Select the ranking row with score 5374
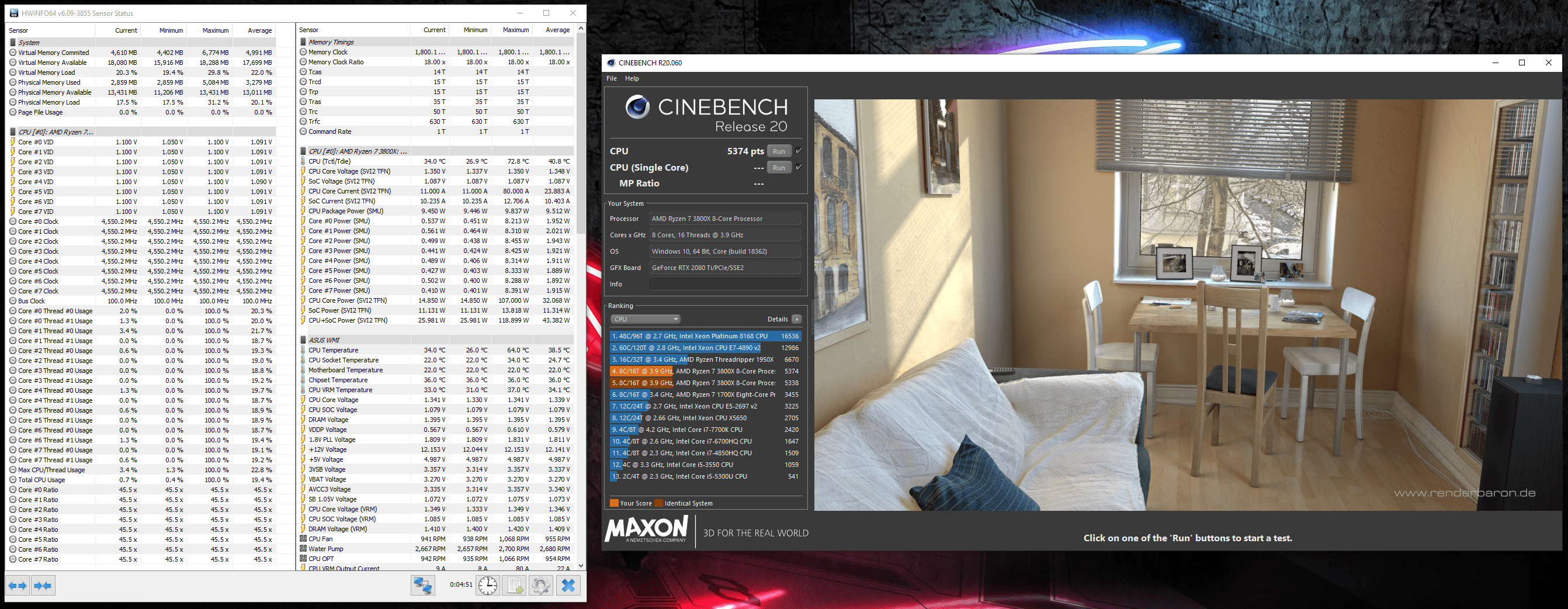This screenshot has height=609, width=1568. tap(706, 371)
